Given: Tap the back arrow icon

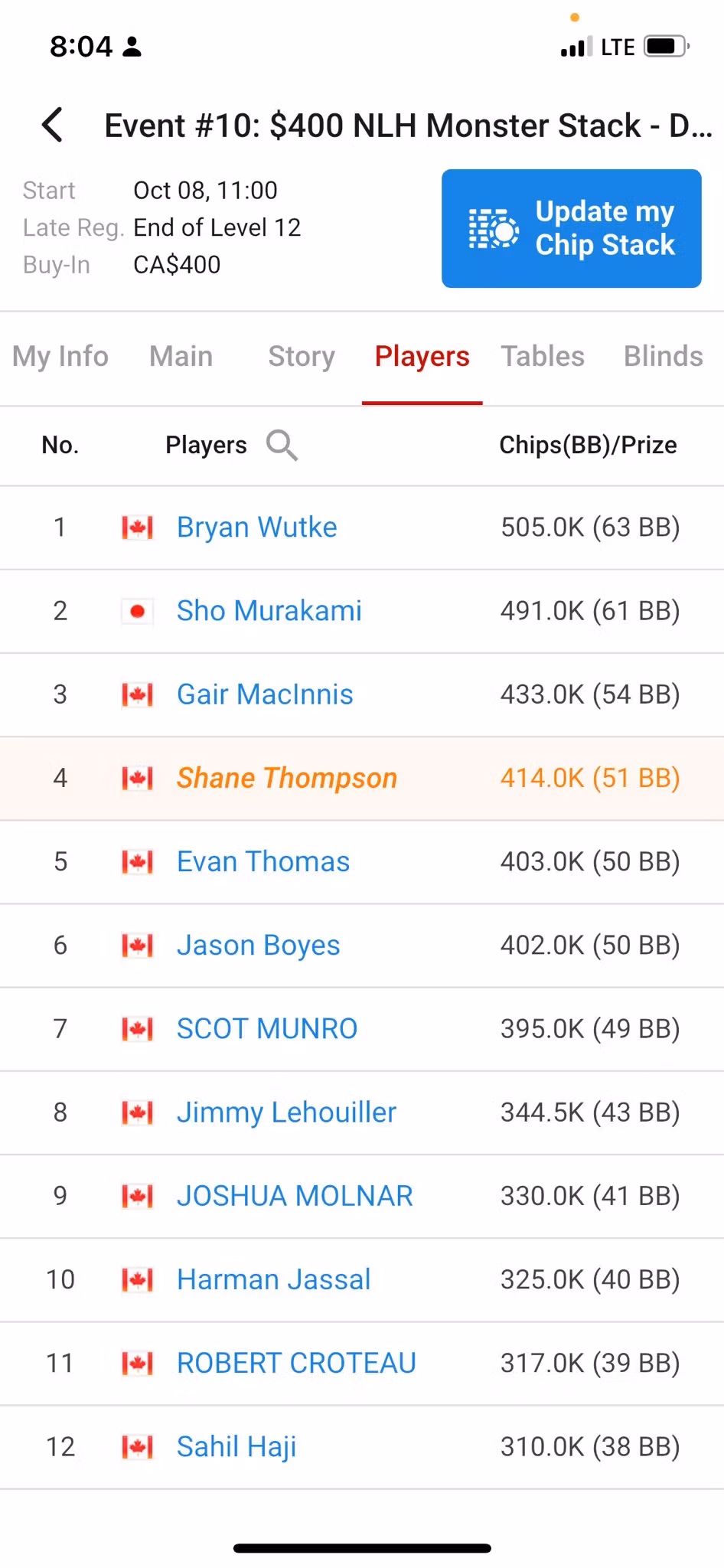Looking at the screenshot, I should coord(52,125).
